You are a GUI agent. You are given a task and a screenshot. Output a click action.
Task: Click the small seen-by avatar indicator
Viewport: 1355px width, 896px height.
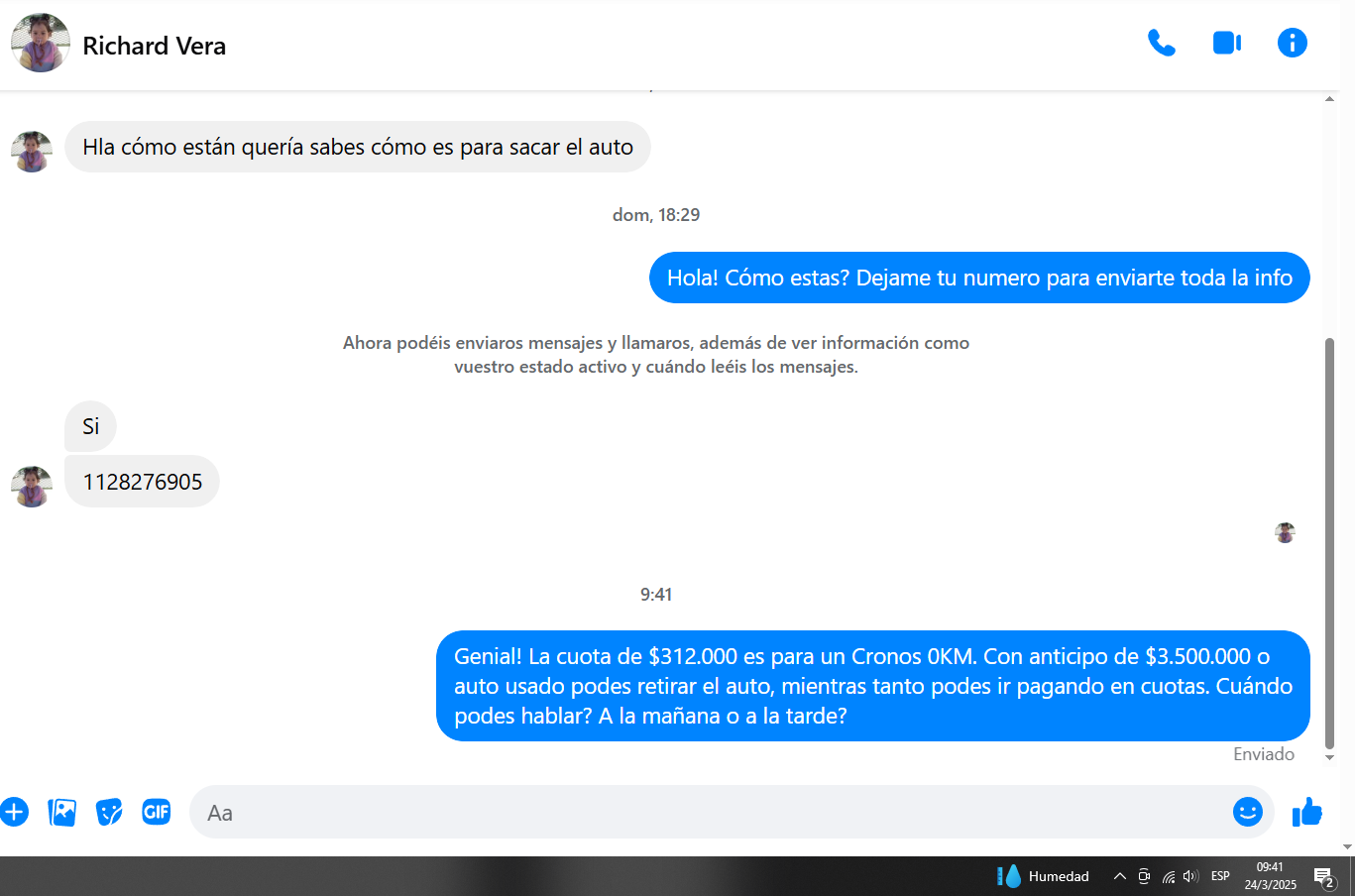pyautogui.click(x=1286, y=533)
